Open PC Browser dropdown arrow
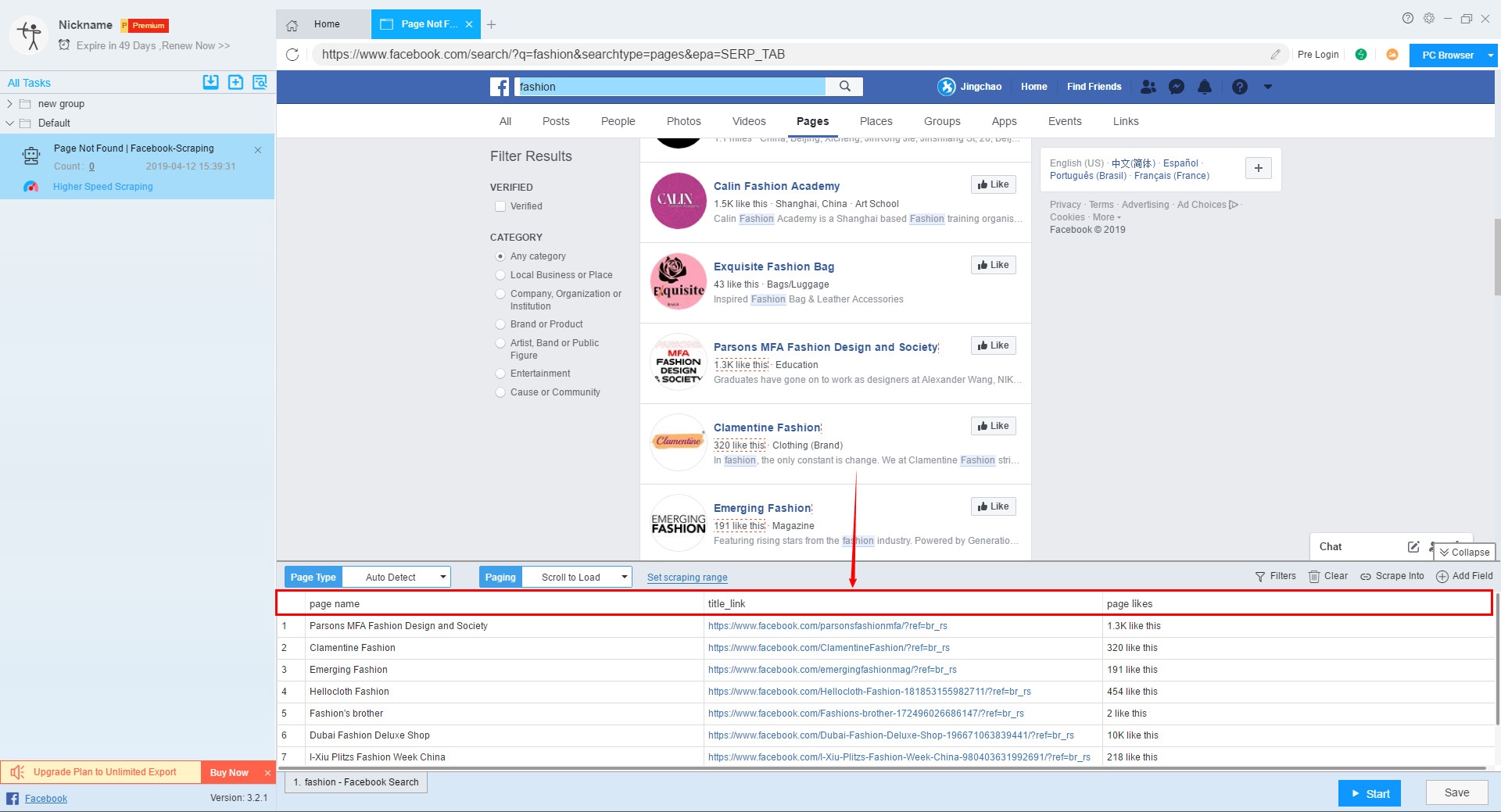The height and width of the screenshot is (812, 1501). pos(1491,55)
